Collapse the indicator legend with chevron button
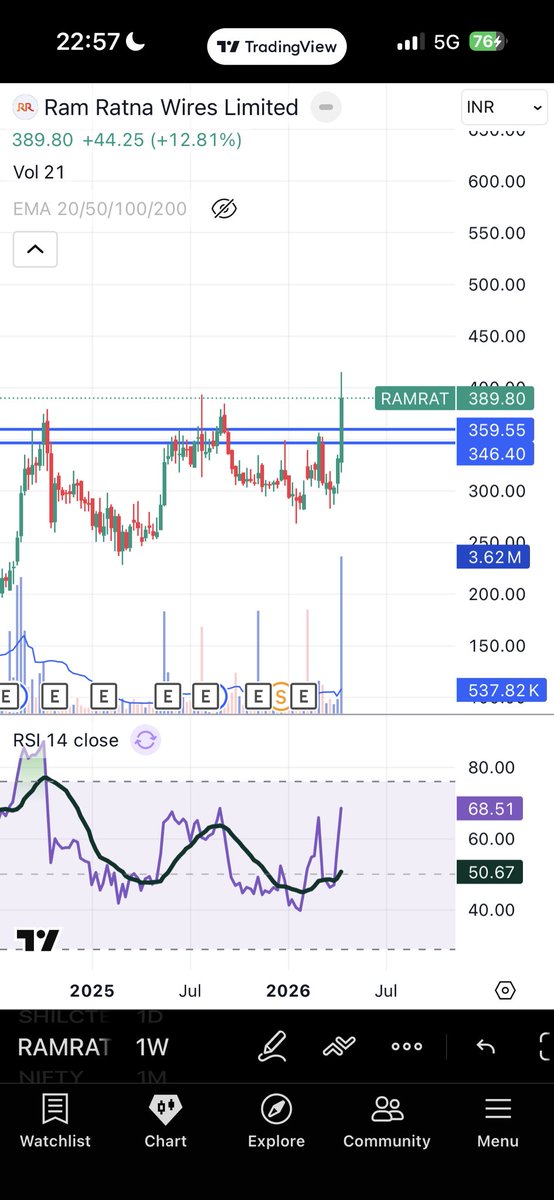554x1200 pixels. click(x=35, y=249)
